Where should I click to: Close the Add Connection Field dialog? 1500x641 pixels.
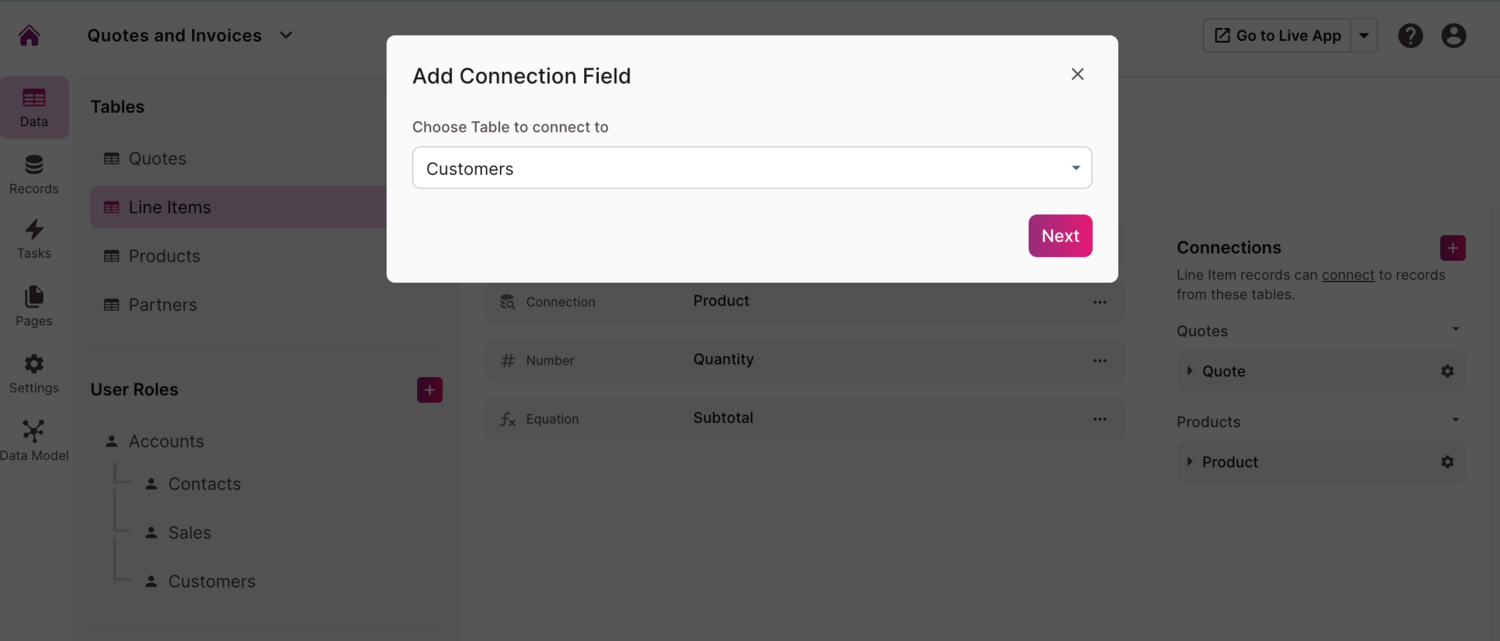[x=1077, y=74]
